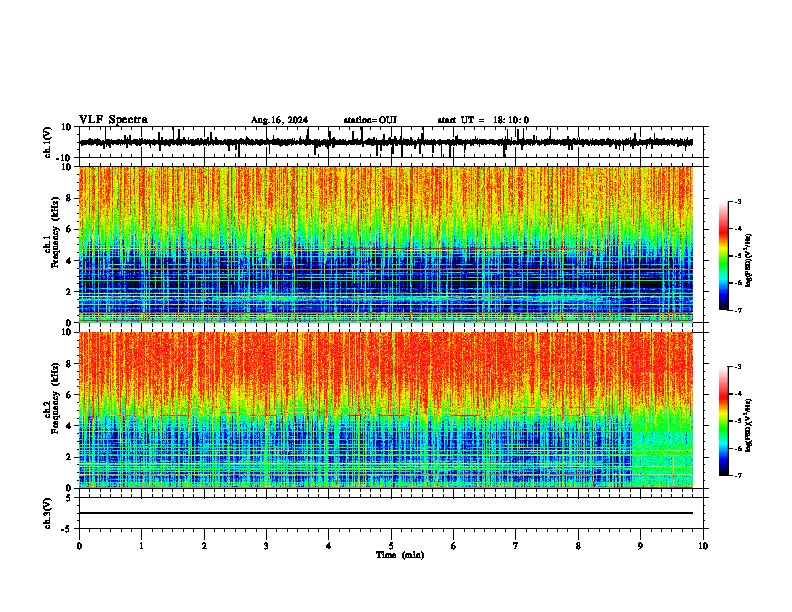Click time axis tick label "3"

coord(267,546)
